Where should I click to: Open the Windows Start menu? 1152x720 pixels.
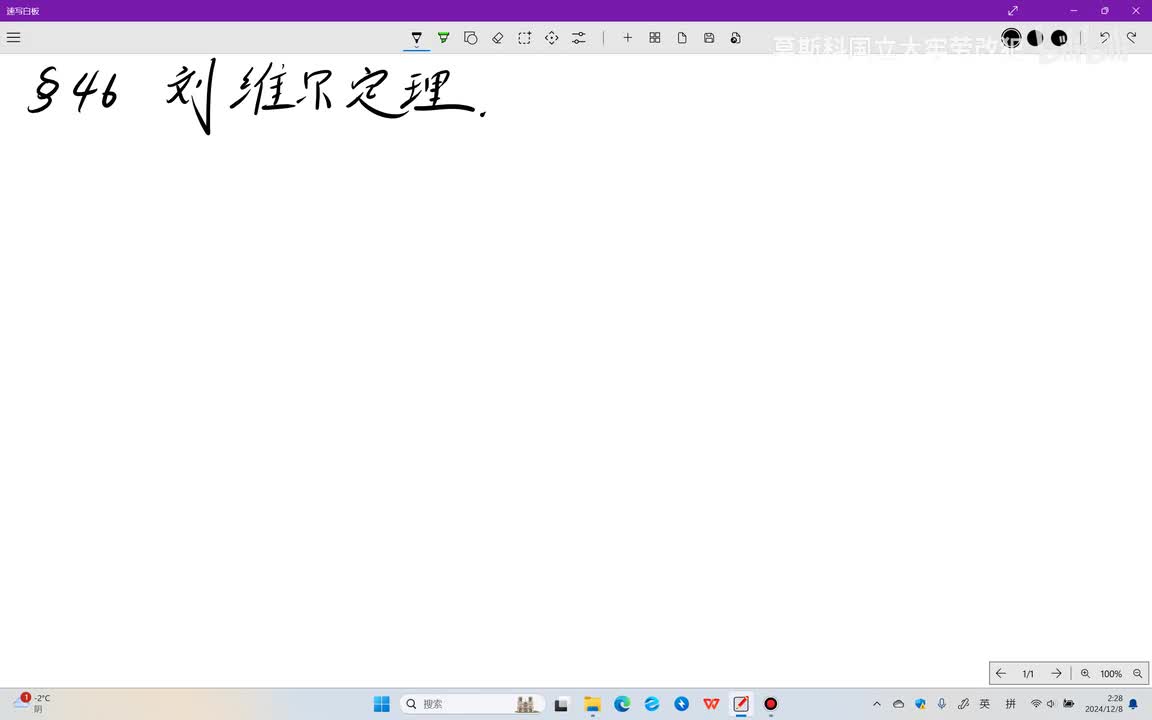click(382, 704)
